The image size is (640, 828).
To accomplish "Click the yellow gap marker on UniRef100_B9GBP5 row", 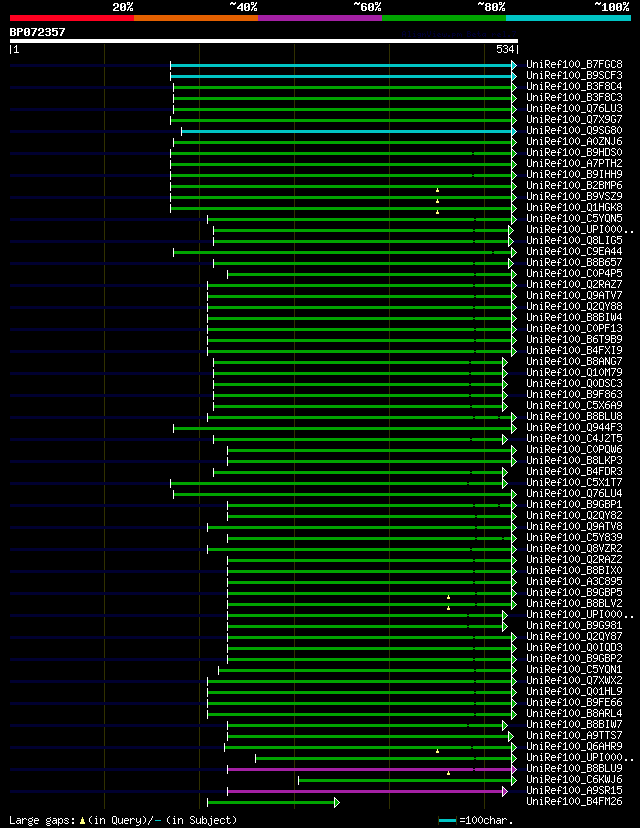I will [448, 597].
